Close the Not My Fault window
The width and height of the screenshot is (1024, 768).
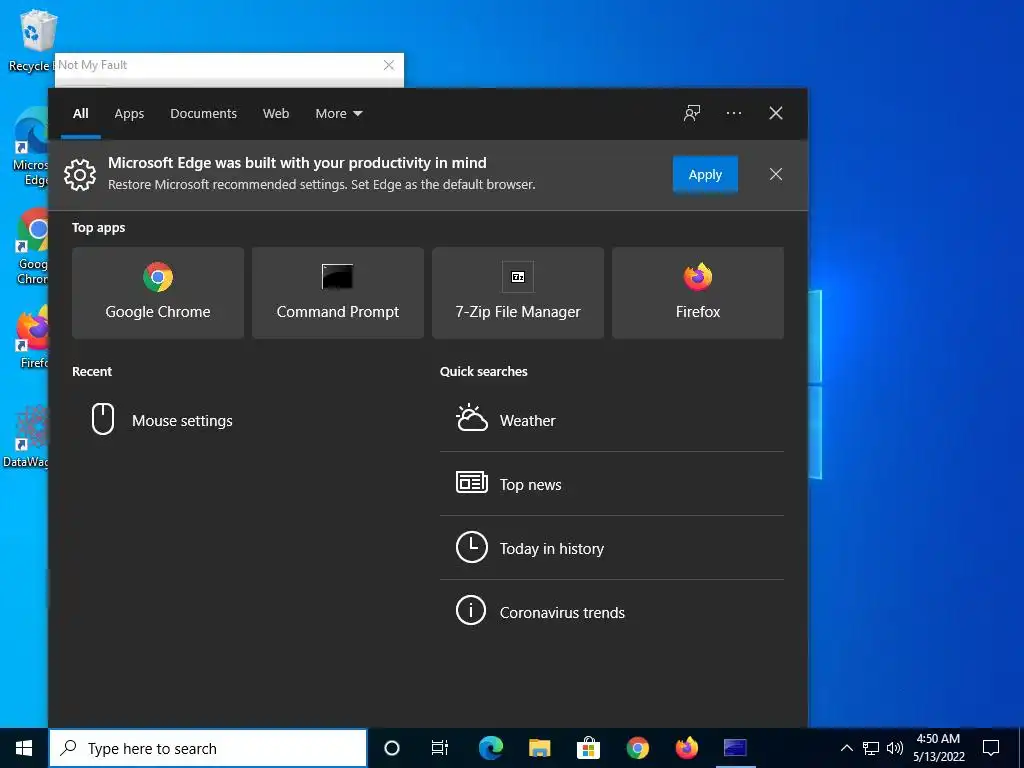[x=389, y=65]
